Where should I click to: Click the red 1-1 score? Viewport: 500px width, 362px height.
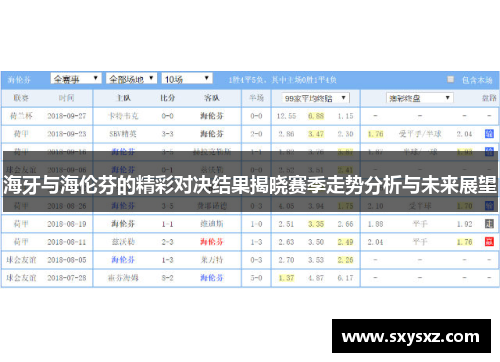pyautogui.click(x=167, y=224)
